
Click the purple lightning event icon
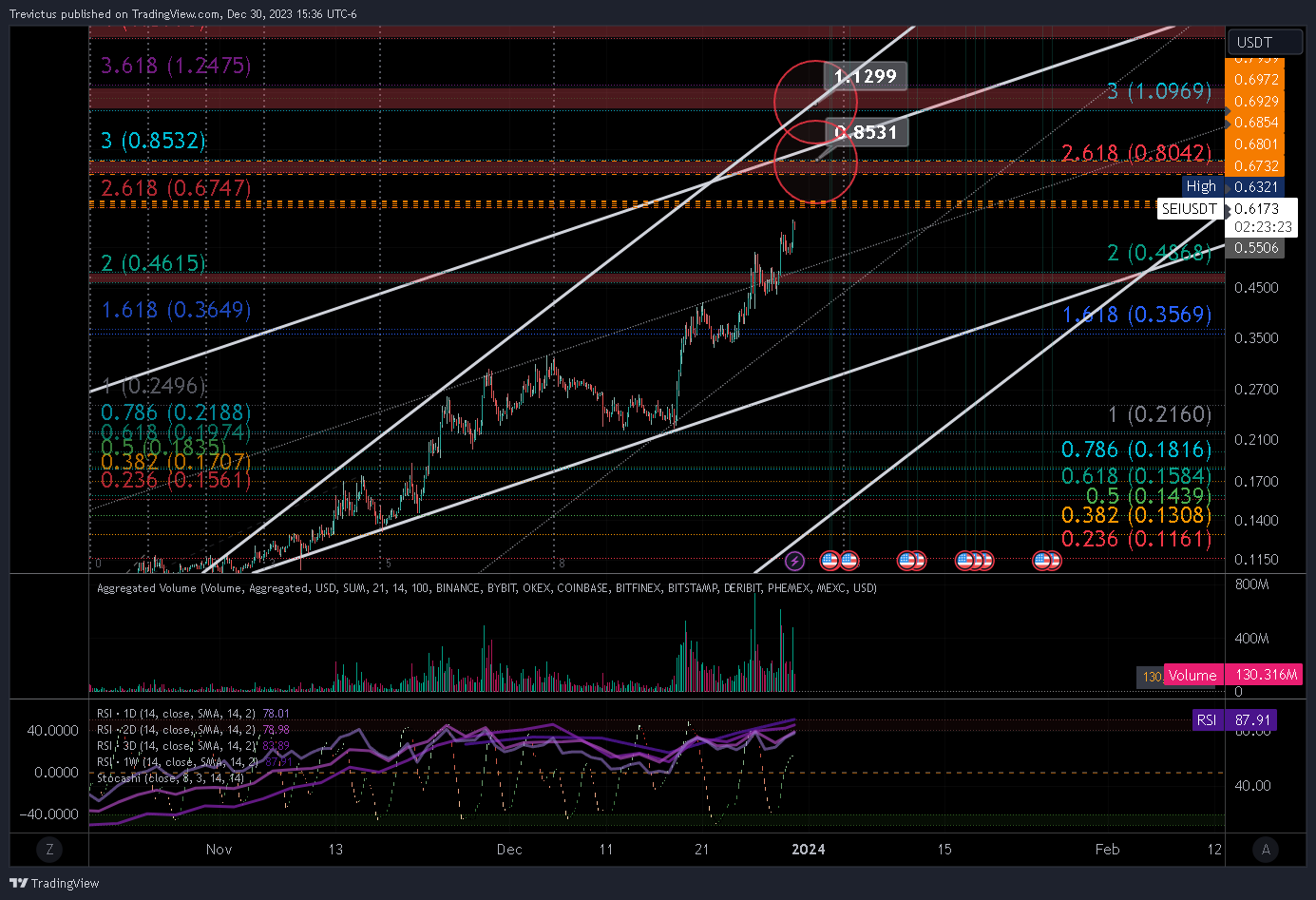795,561
